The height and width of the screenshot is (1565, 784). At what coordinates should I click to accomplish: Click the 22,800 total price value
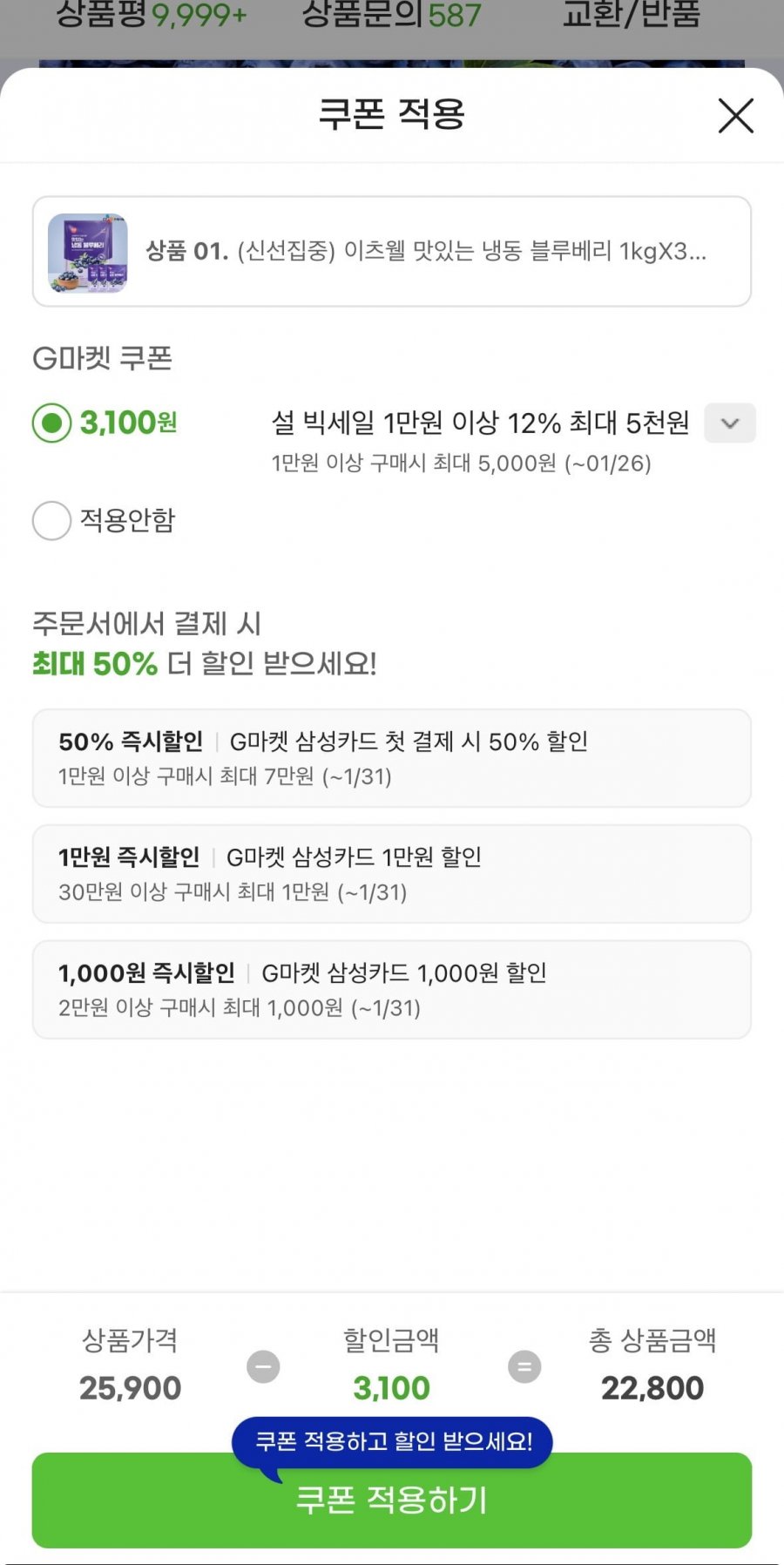652,1388
